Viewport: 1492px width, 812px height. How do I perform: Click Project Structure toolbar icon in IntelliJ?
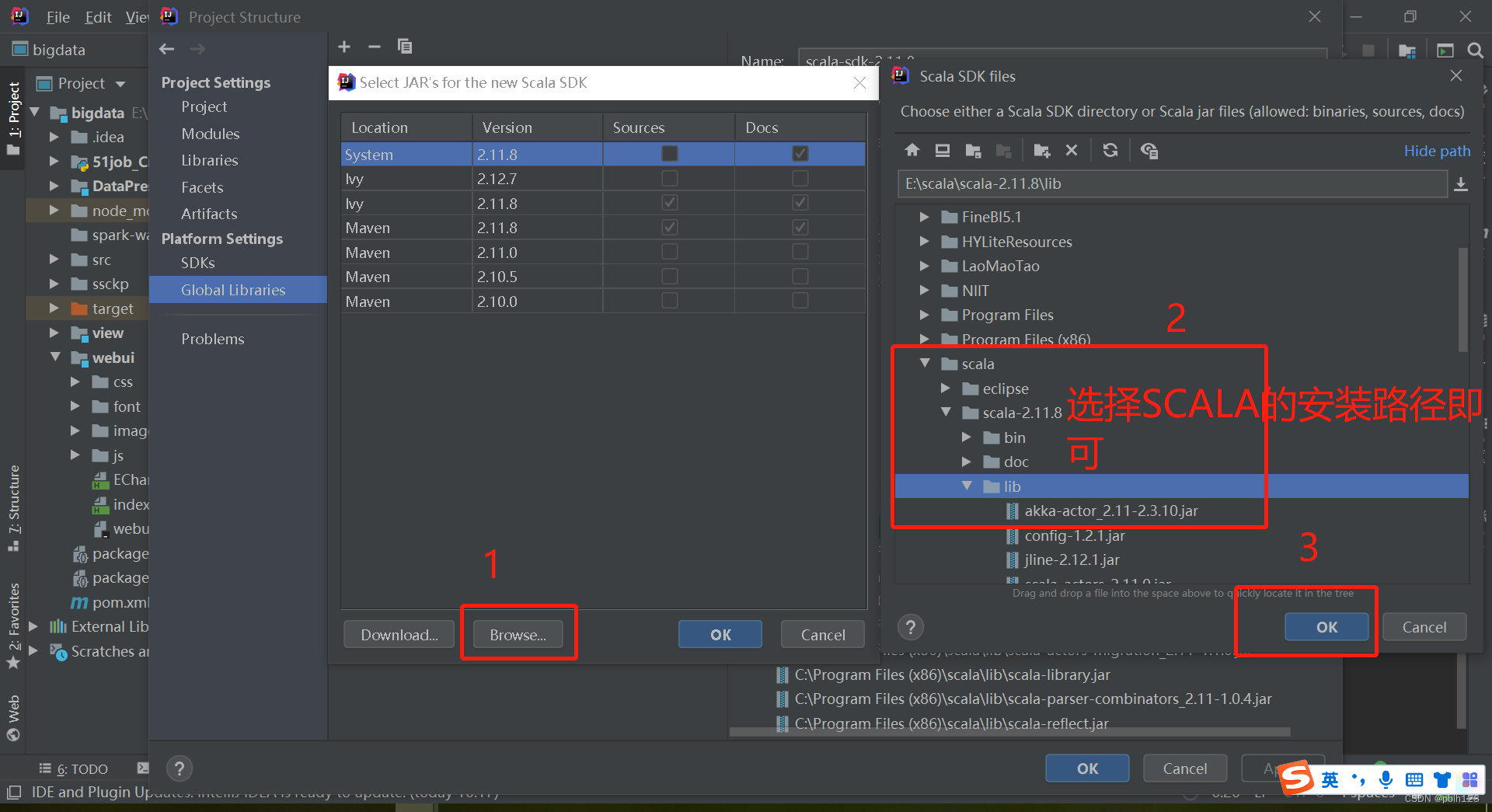1407,51
